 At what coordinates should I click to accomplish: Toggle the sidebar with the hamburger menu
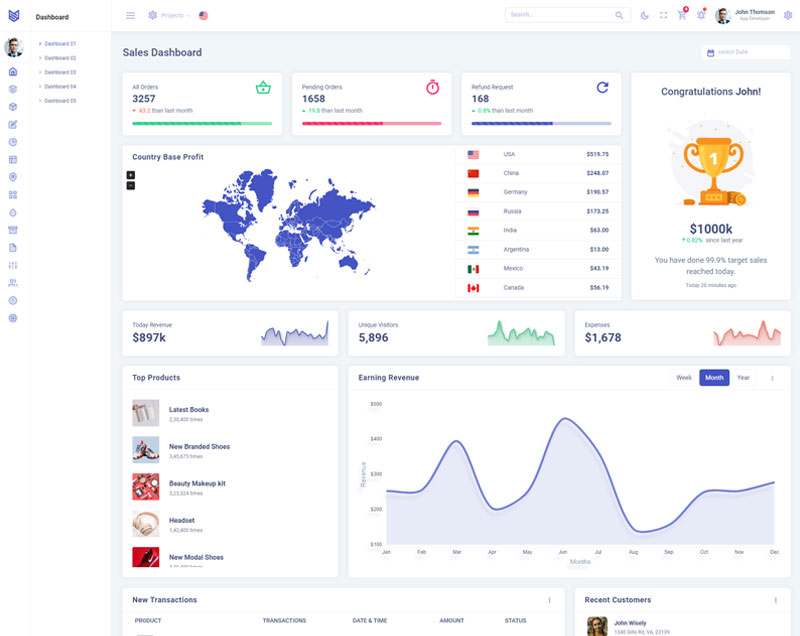pos(130,15)
